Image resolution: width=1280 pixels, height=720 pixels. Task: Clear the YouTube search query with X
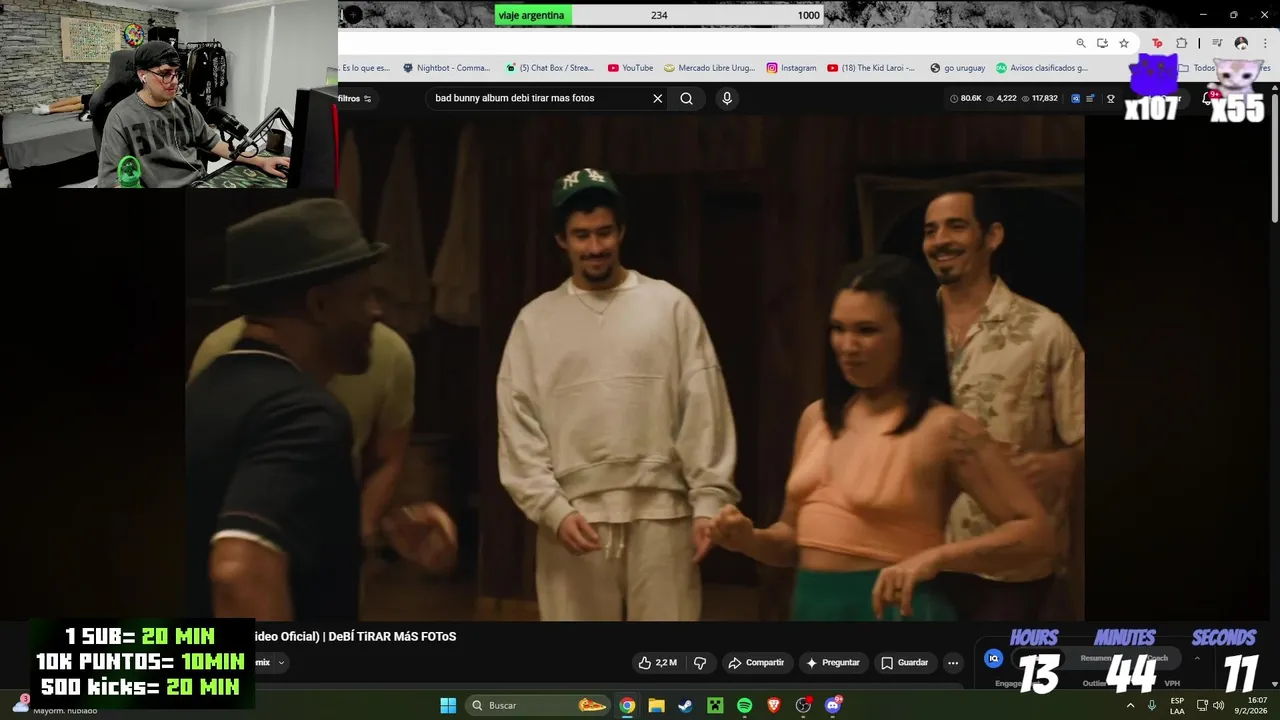pyautogui.click(x=657, y=98)
